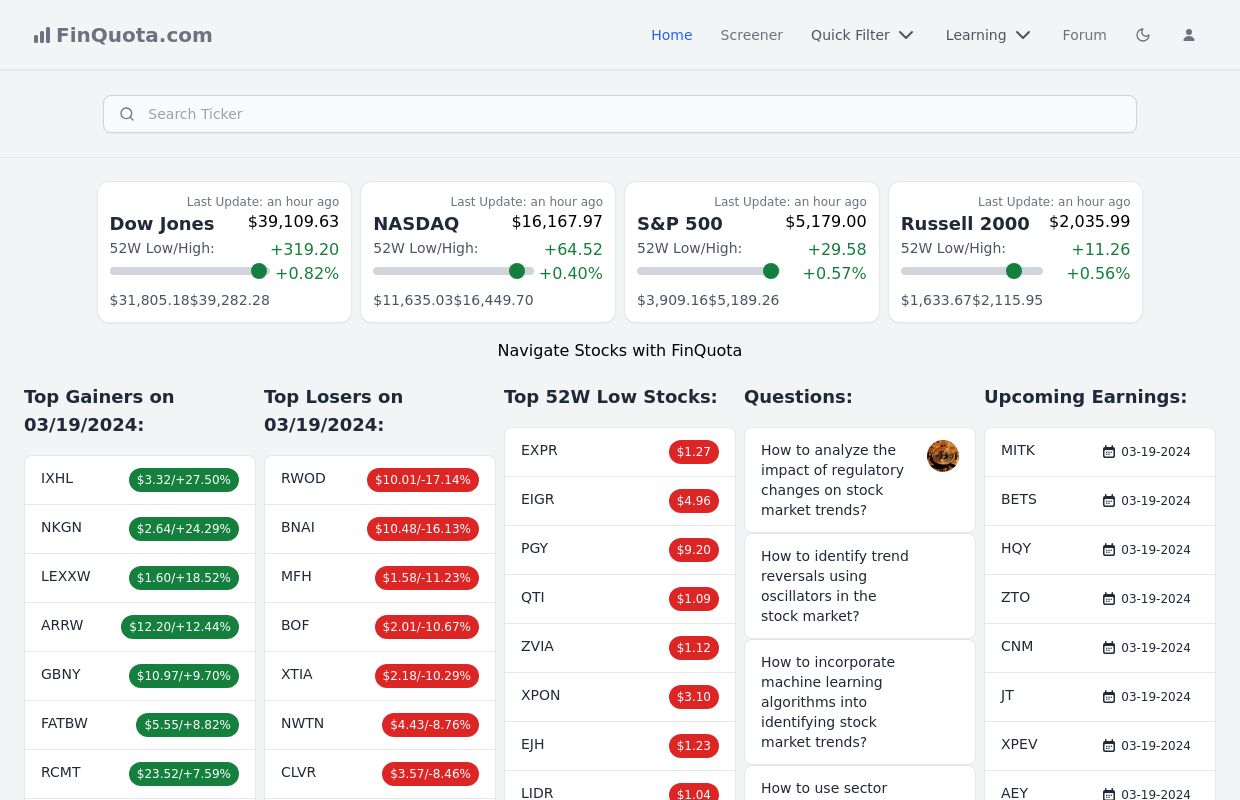The height and width of the screenshot is (800, 1240).
Task: Click avatar on regulatory changes question
Action: coord(943,456)
